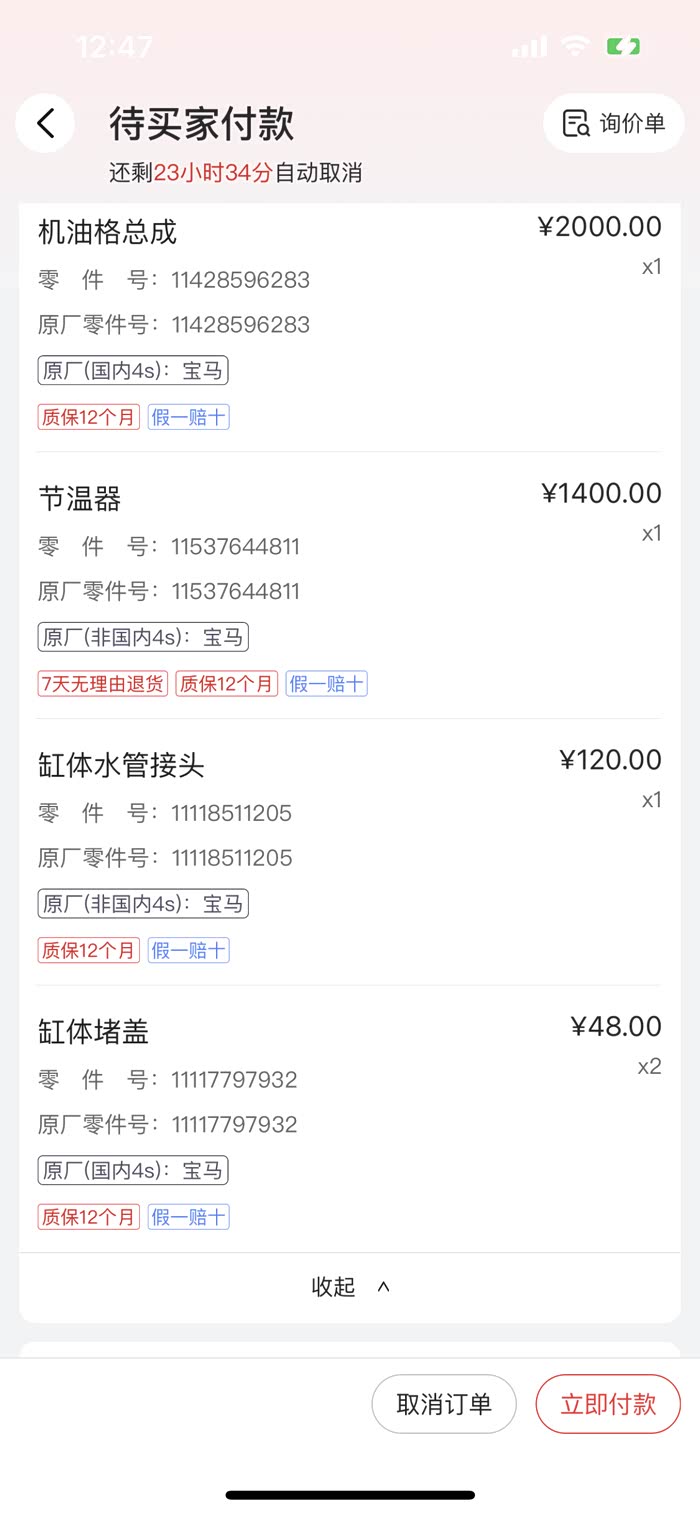
Task: Tap the 立即付款 pay now button
Action: point(608,1404)
